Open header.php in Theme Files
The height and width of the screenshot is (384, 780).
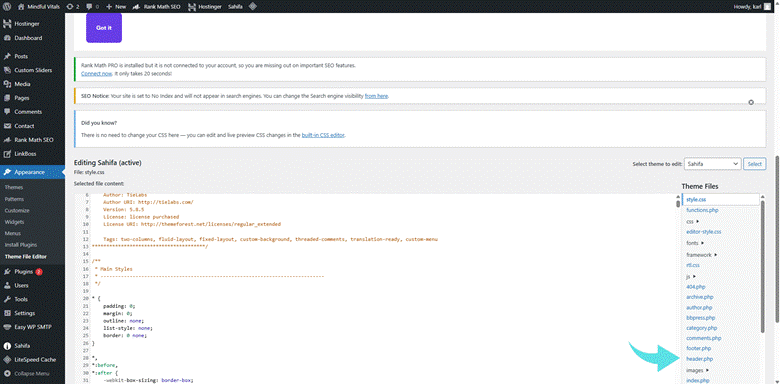pyautogui.click(x=699, y=359)
